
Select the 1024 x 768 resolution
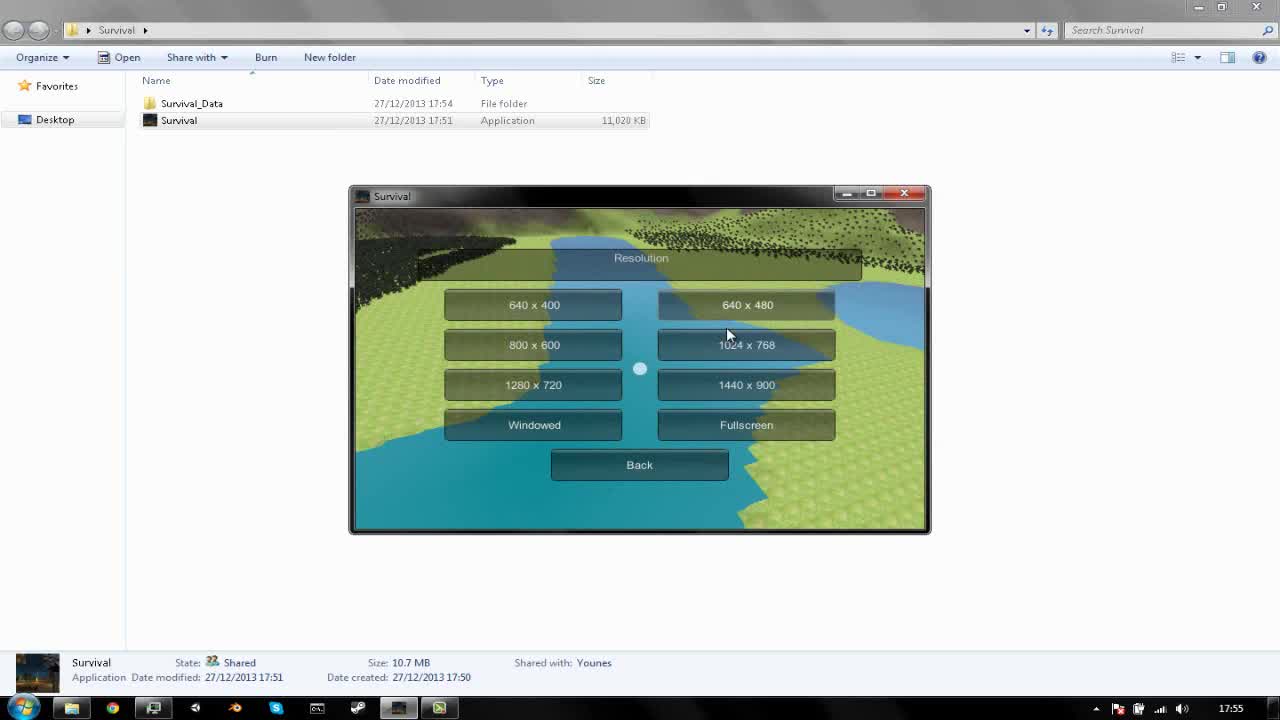point(746,345)
